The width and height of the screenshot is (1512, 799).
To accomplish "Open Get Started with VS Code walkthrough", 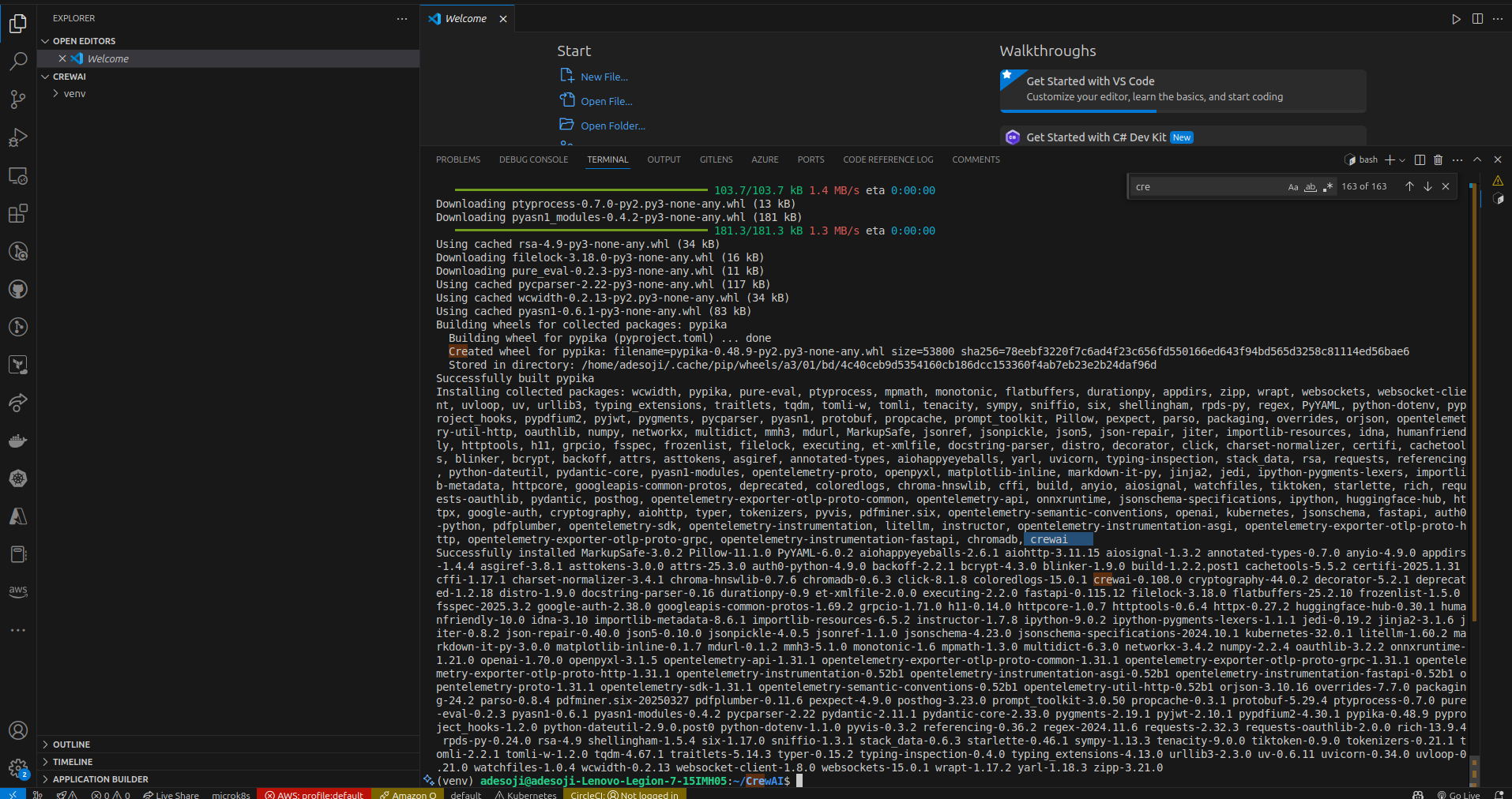I will [1183, 89].
